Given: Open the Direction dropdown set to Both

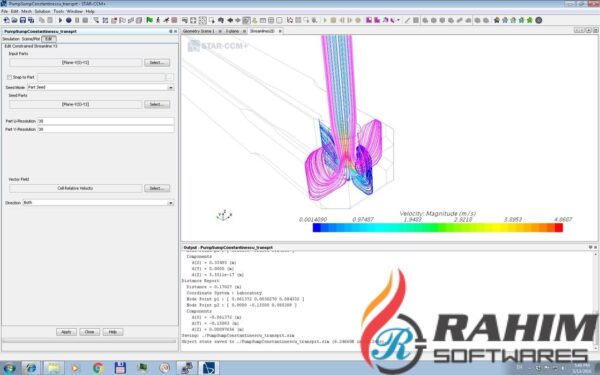Looking at the screenshot, I should (x=99, y=202).
